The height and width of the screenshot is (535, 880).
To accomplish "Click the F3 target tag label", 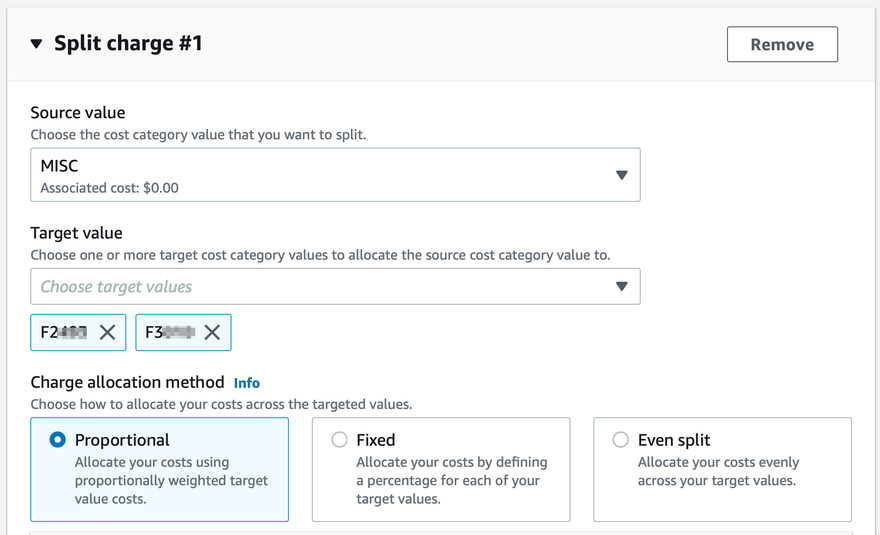I will pos(168,333).
